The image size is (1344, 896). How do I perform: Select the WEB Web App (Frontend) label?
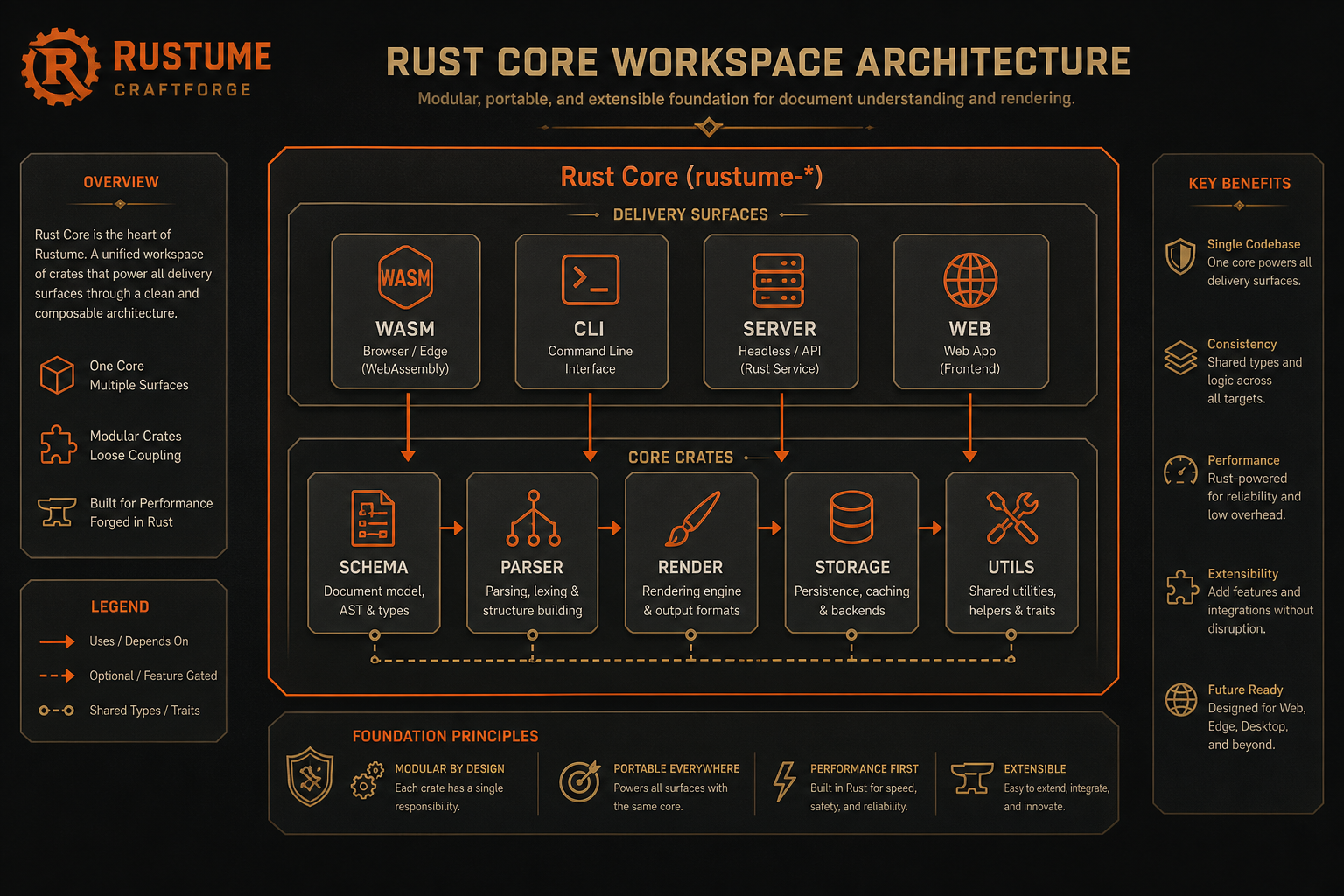969,360
